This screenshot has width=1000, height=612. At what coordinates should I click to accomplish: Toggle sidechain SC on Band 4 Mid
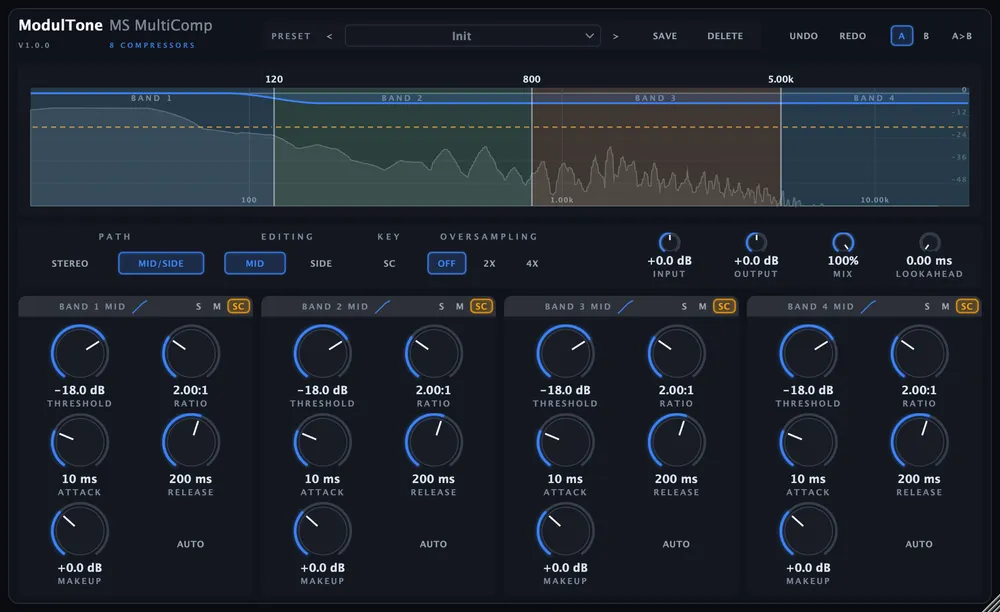point(967,307)
